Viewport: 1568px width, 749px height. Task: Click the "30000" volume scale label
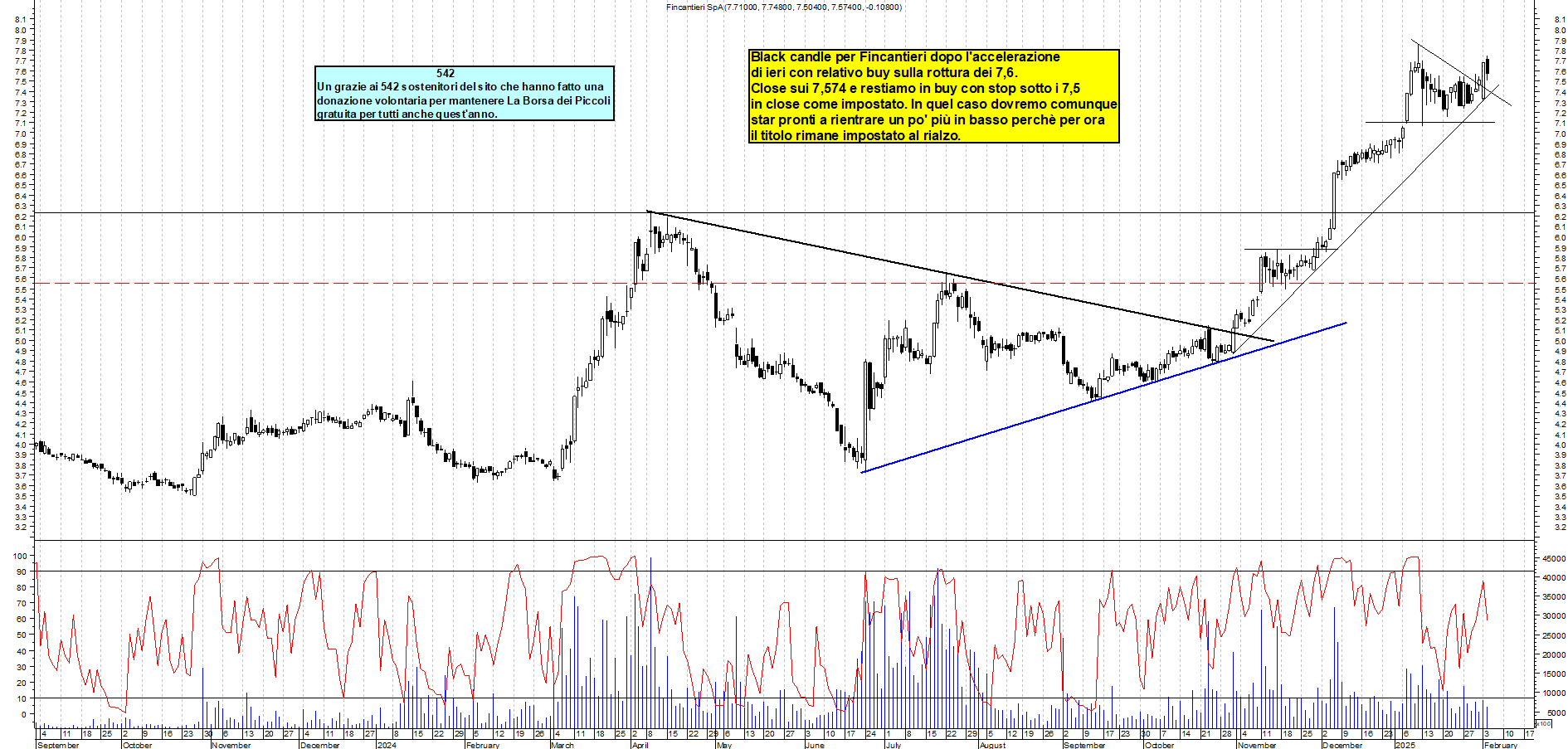click(1554, 616)
